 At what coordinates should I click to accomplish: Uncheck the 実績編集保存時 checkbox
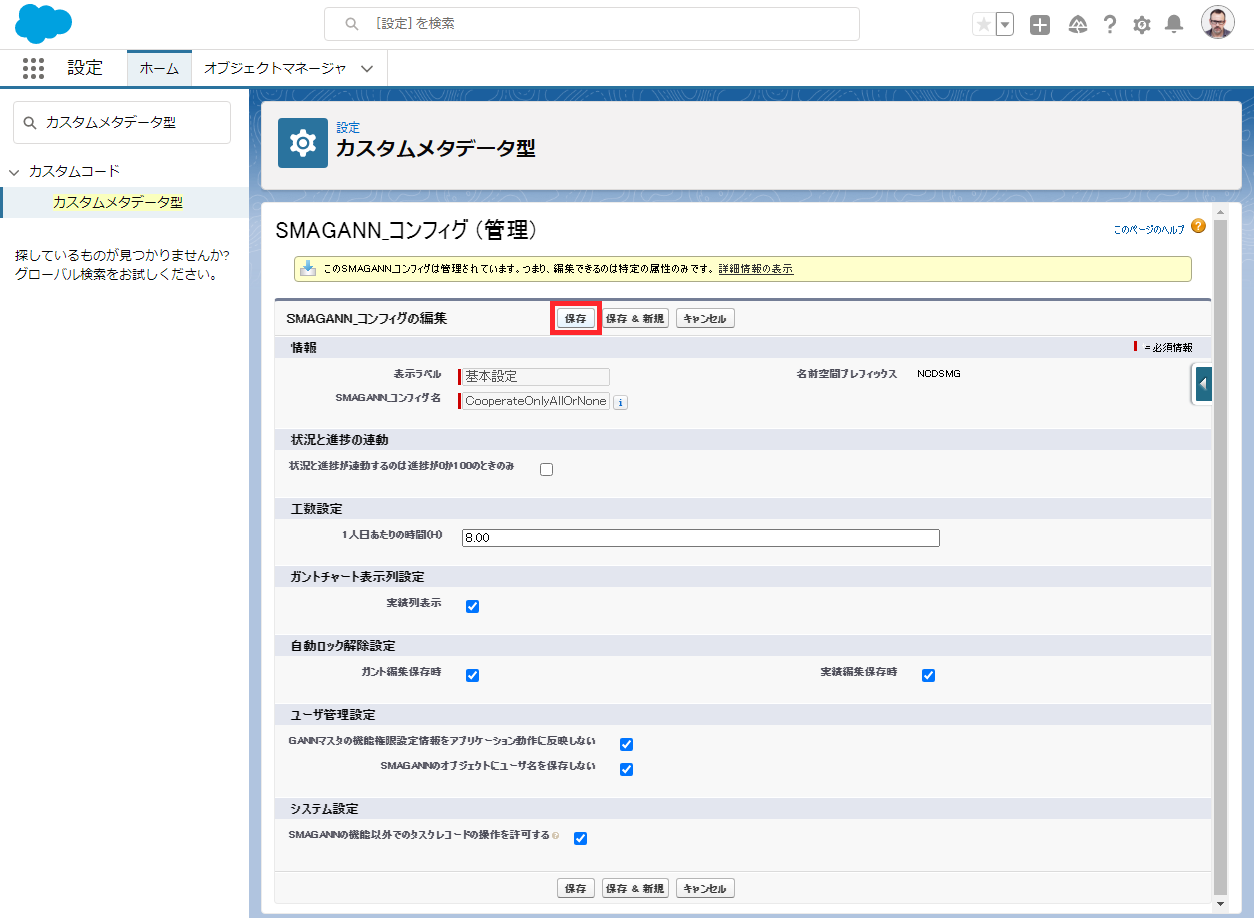pyautogui.click(x=928, y=675)
